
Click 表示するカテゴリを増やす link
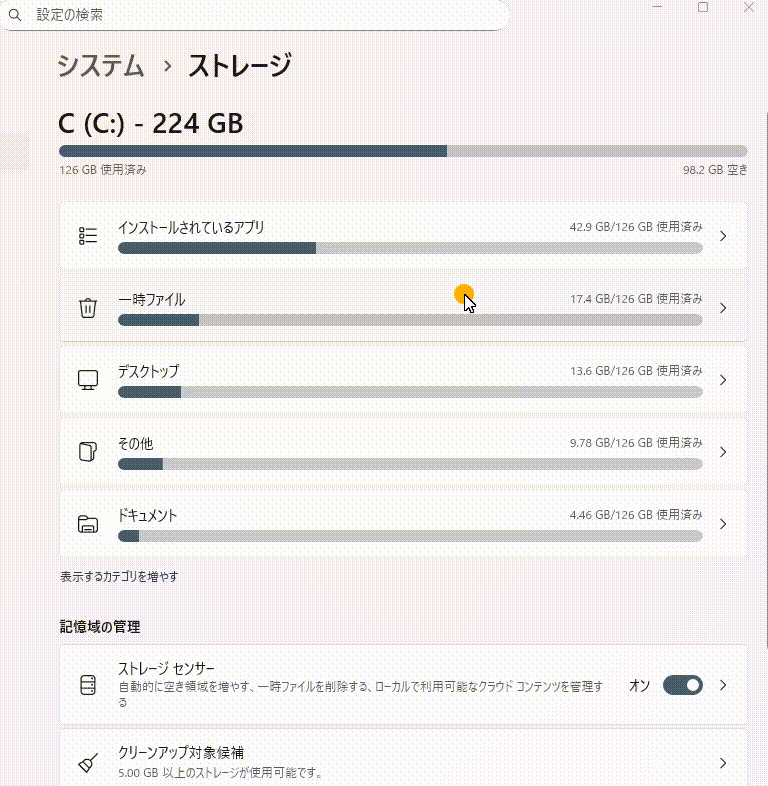click(119, 577)
